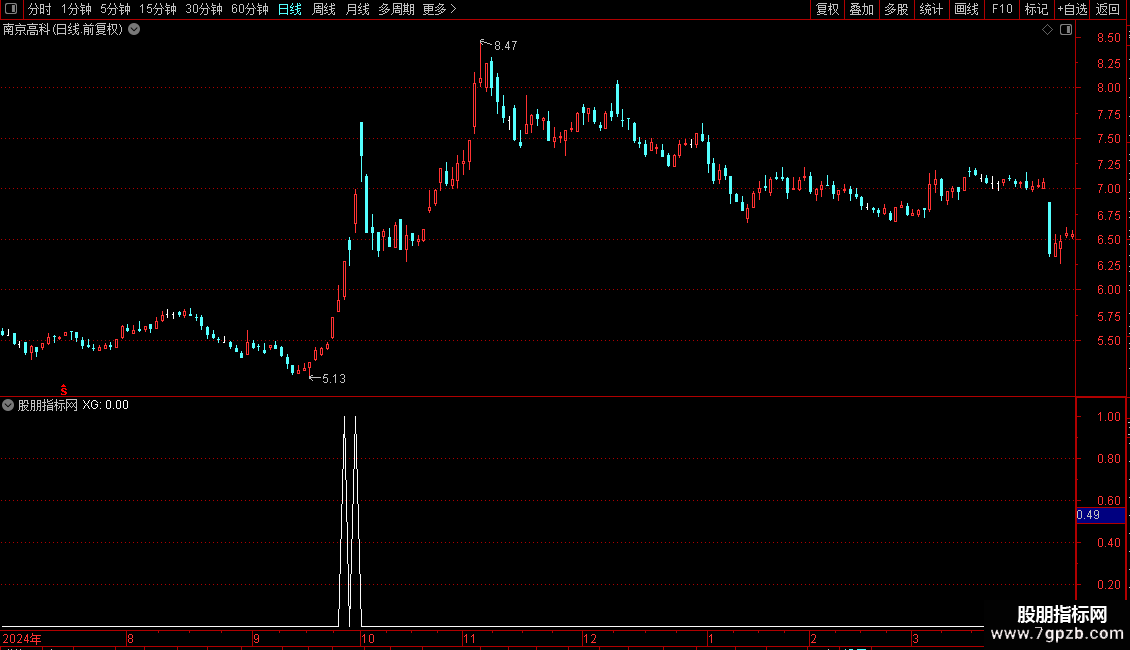Click the month 12 marker on time axis

[x=590, y=638]
